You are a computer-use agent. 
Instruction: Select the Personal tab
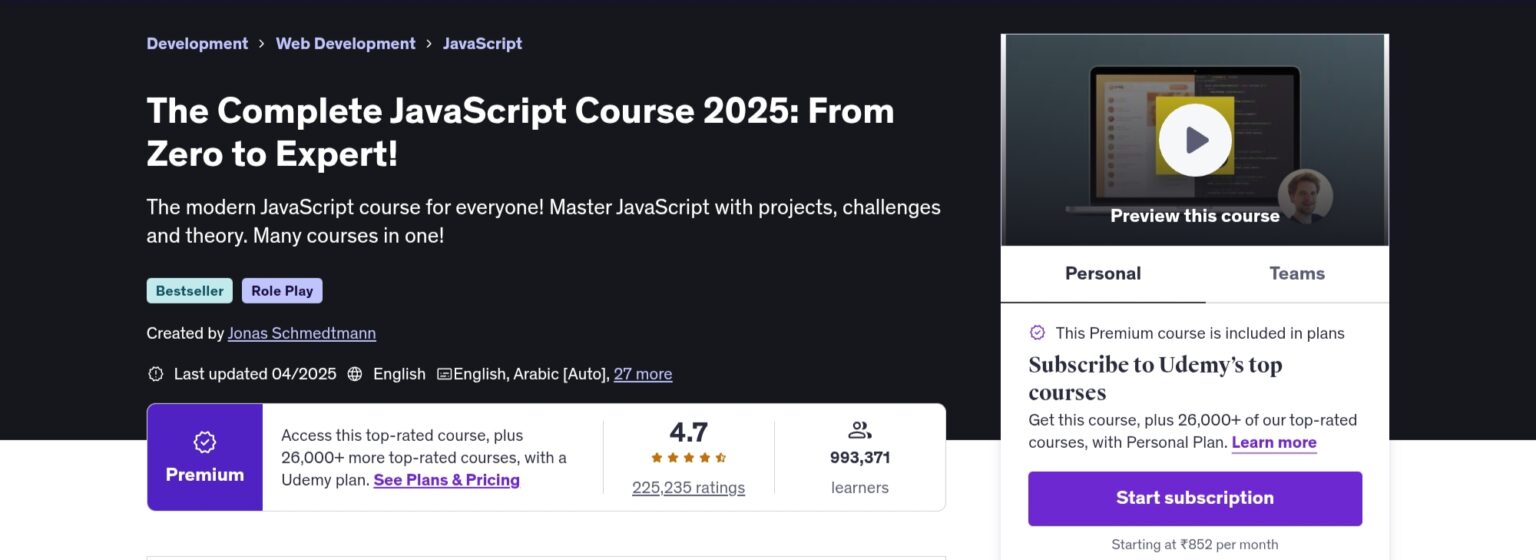tap(1102, 273)
